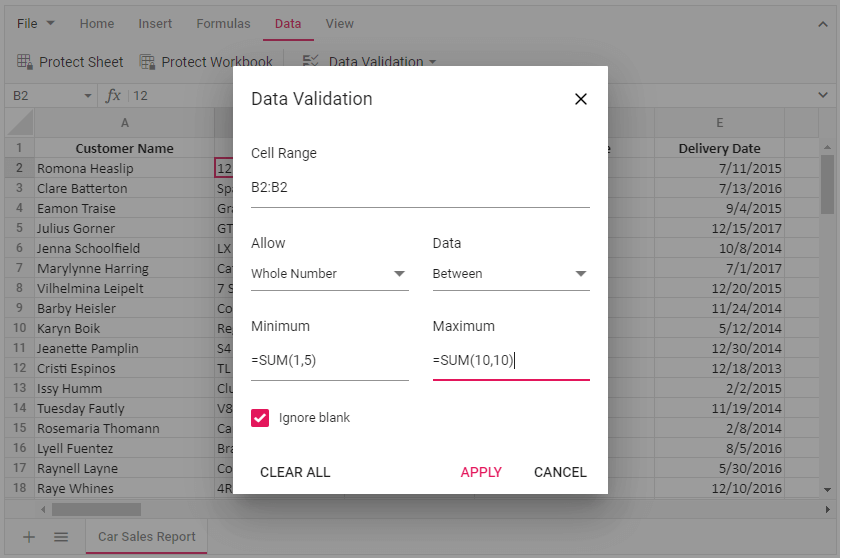Click the Cell Range input field

(x=420, y=188)
